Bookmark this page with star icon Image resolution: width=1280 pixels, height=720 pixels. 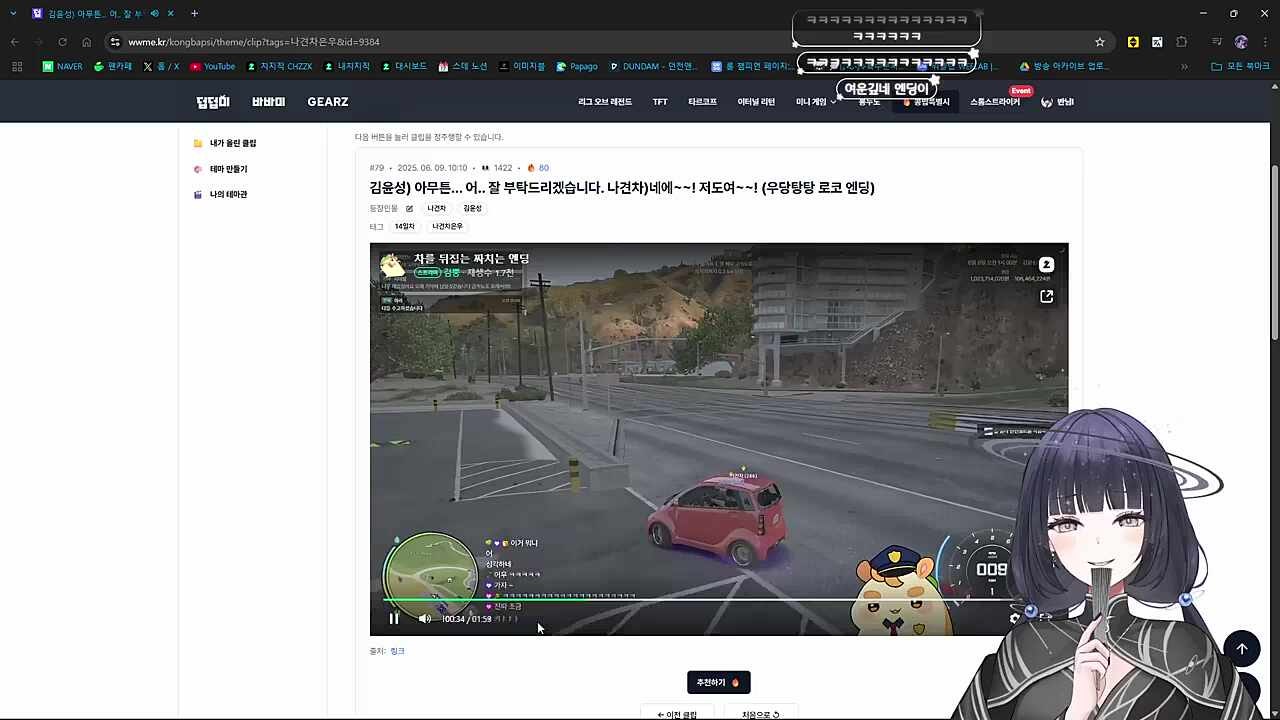[x=1100, y=42]
